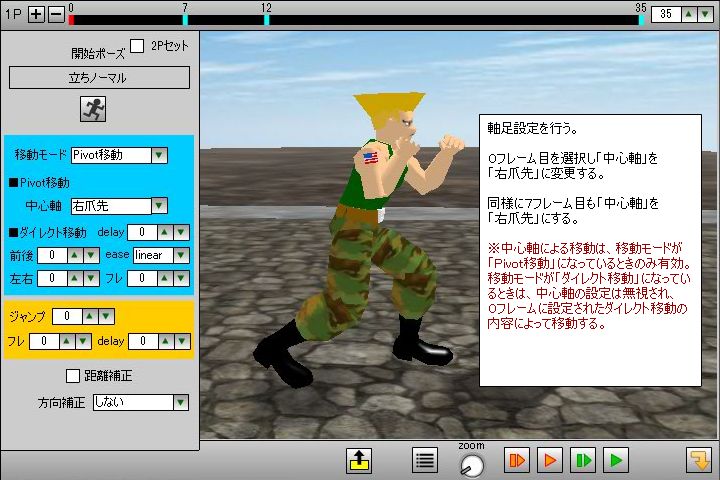The width and height of the screenshot is (720, 480).
Task: Select the red frame 0 timeline marker
Action: [x=71, y=20]
